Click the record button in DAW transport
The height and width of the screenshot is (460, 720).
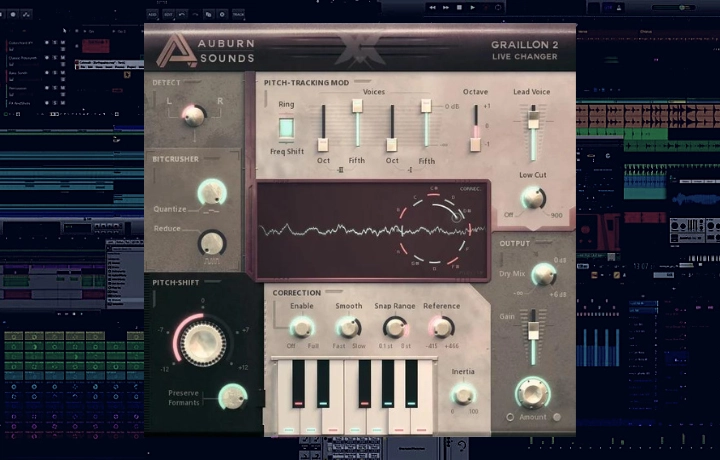coord(485,7)
